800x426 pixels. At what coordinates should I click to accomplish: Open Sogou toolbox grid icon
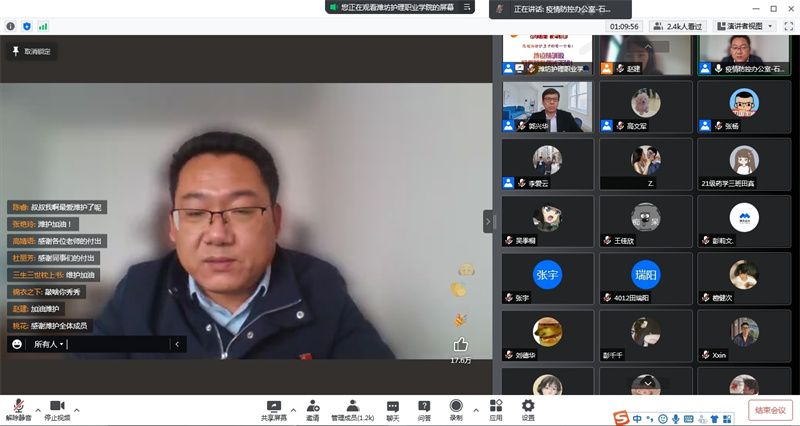click(727, 419)
